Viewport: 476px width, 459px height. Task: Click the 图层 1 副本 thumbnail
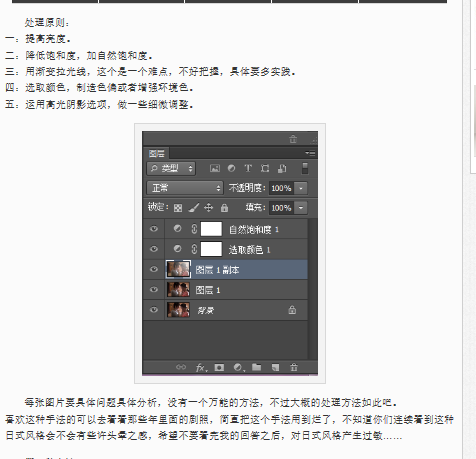pyautogui.click(x=178, y=269)
